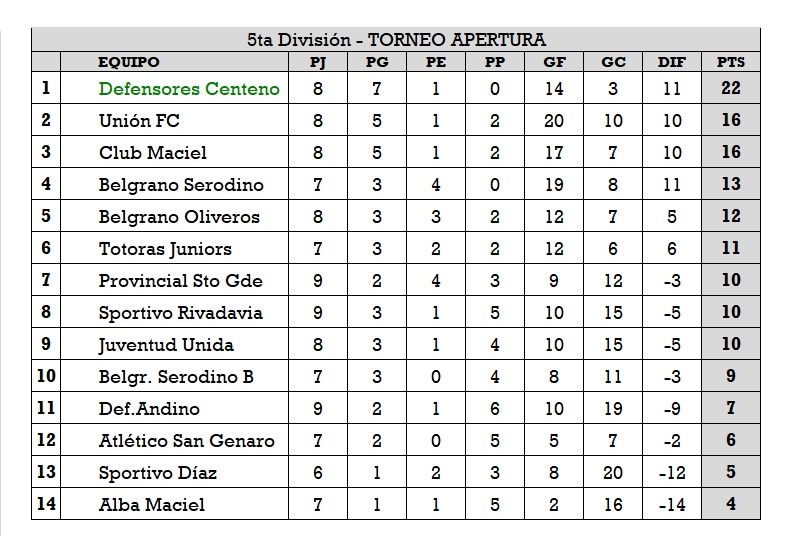Select Belgrano Serodino in the table
Screen dimensions: 799x536
[181, 184]
